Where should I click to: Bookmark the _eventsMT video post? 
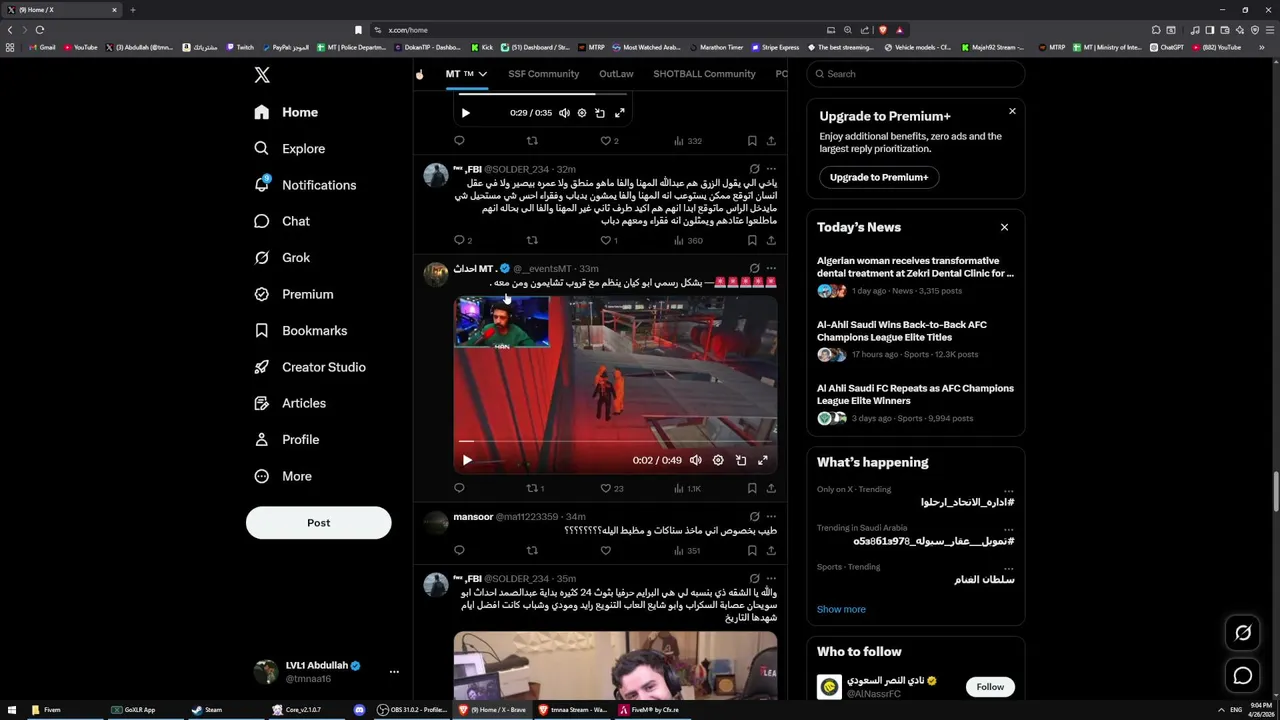(x=752, y=488)
